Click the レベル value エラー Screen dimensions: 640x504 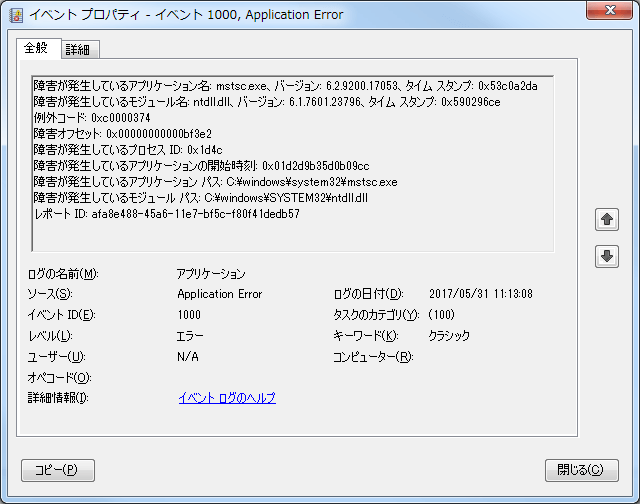point(190,336)
